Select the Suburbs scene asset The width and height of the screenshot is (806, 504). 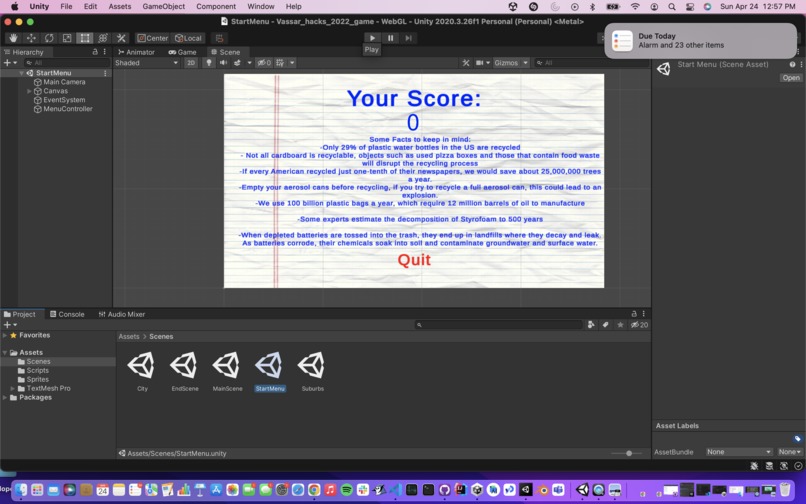point(313,372)
